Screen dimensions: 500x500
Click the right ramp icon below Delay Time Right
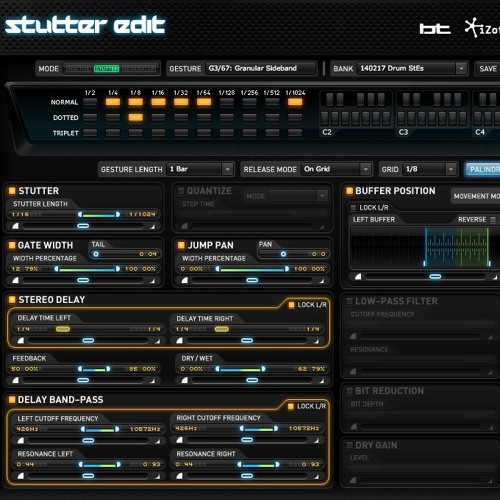tap(316, 341)
